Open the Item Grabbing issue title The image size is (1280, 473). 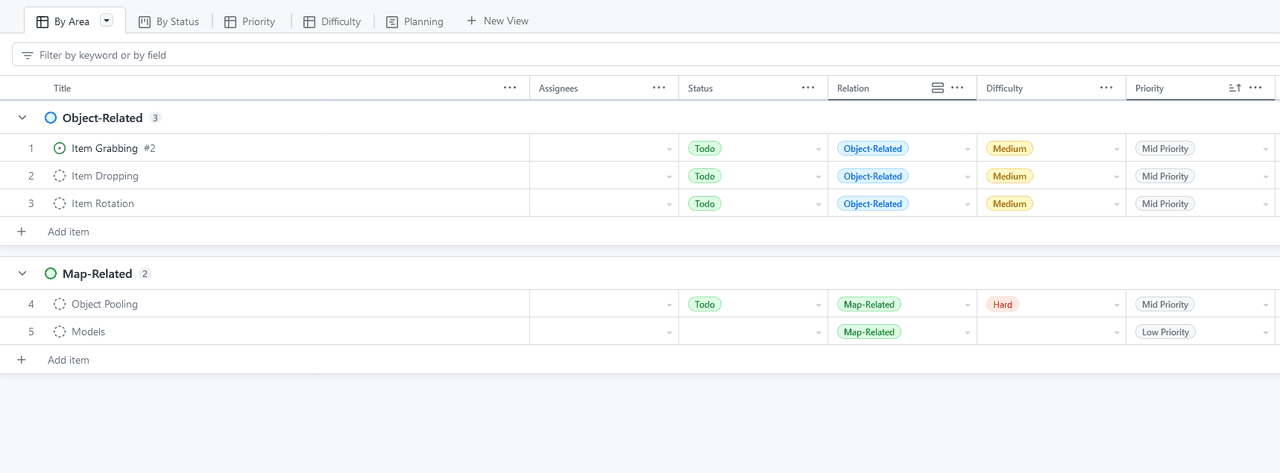(x=104, y=149)
